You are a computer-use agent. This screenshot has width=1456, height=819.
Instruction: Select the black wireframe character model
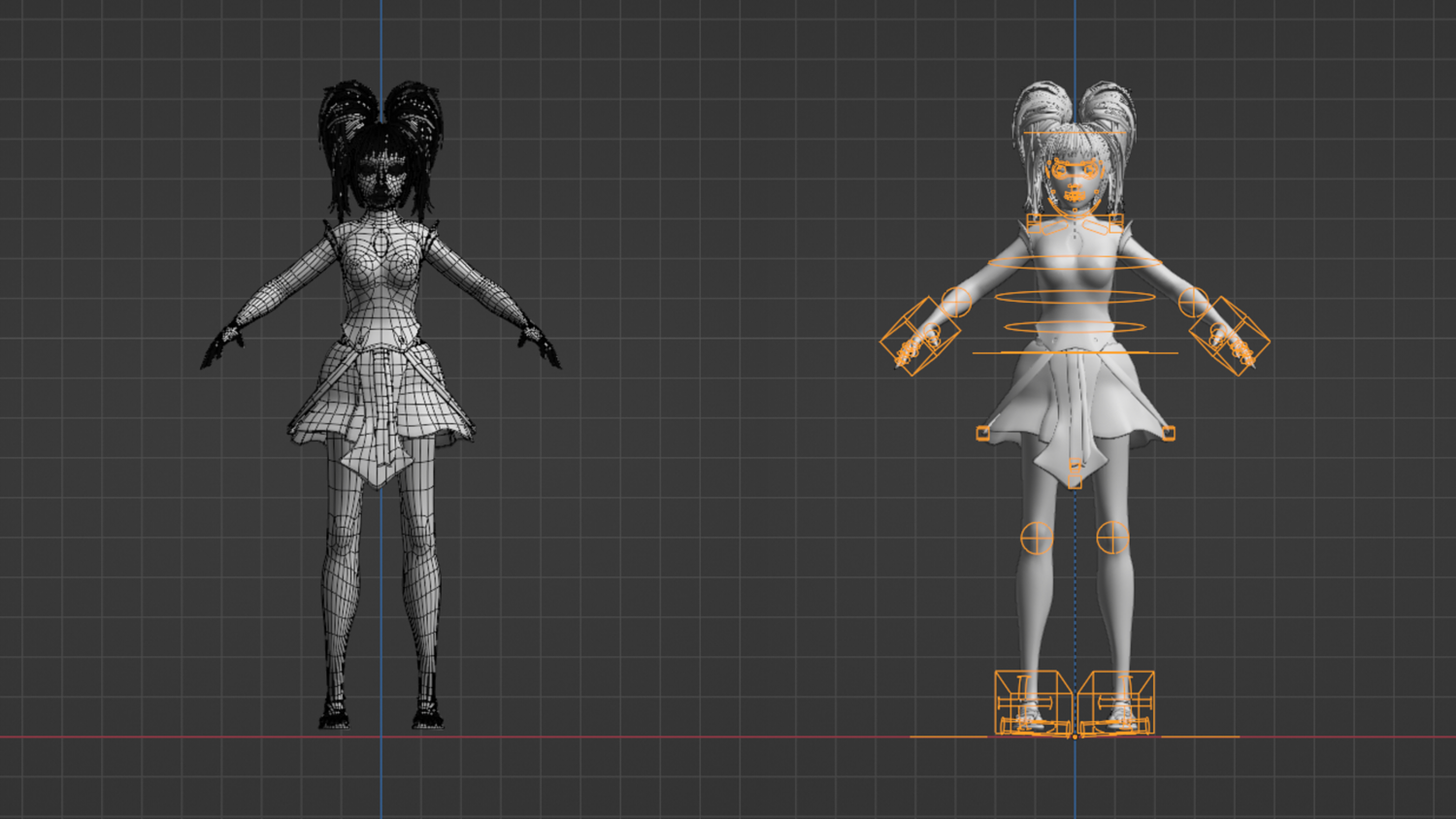coord(380,404)
